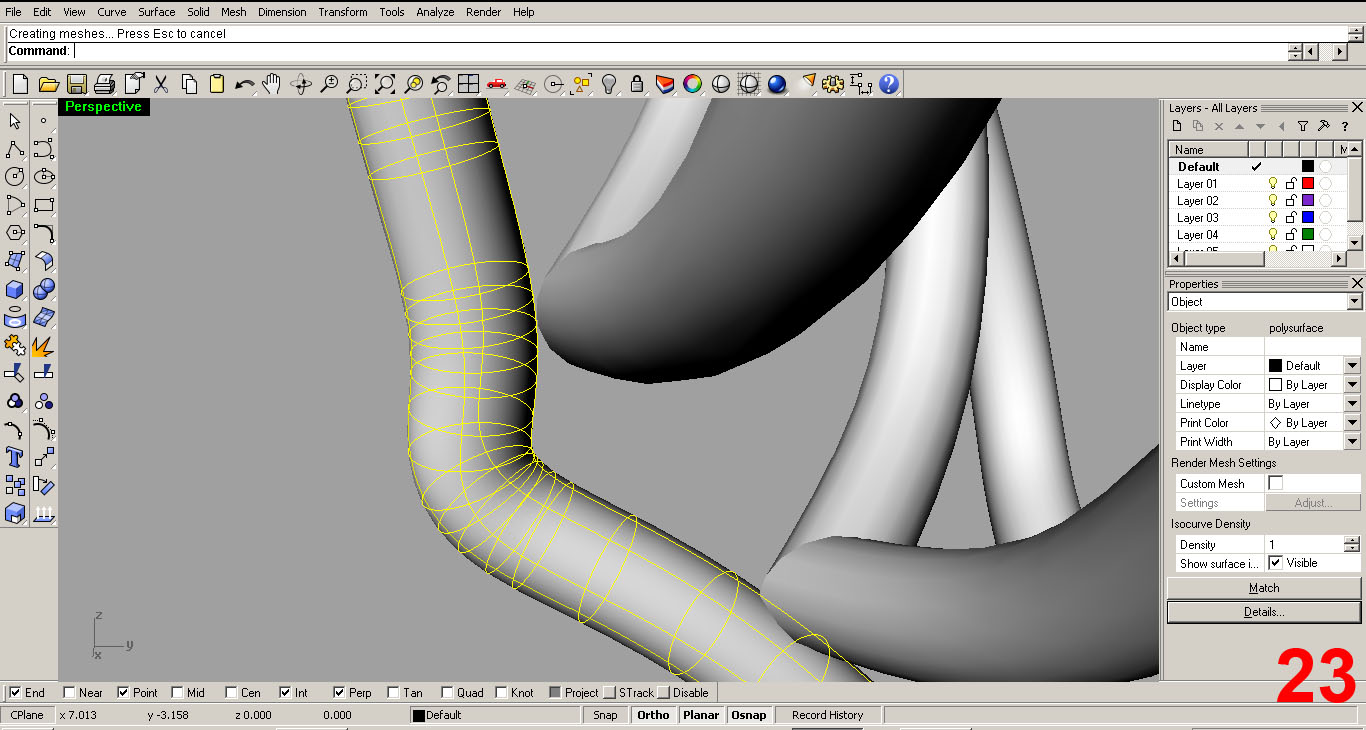Toggle the Perp osnap checkbox
Image resolution: width=1366 pixels, height=730 pixels.
pos(339,692)
